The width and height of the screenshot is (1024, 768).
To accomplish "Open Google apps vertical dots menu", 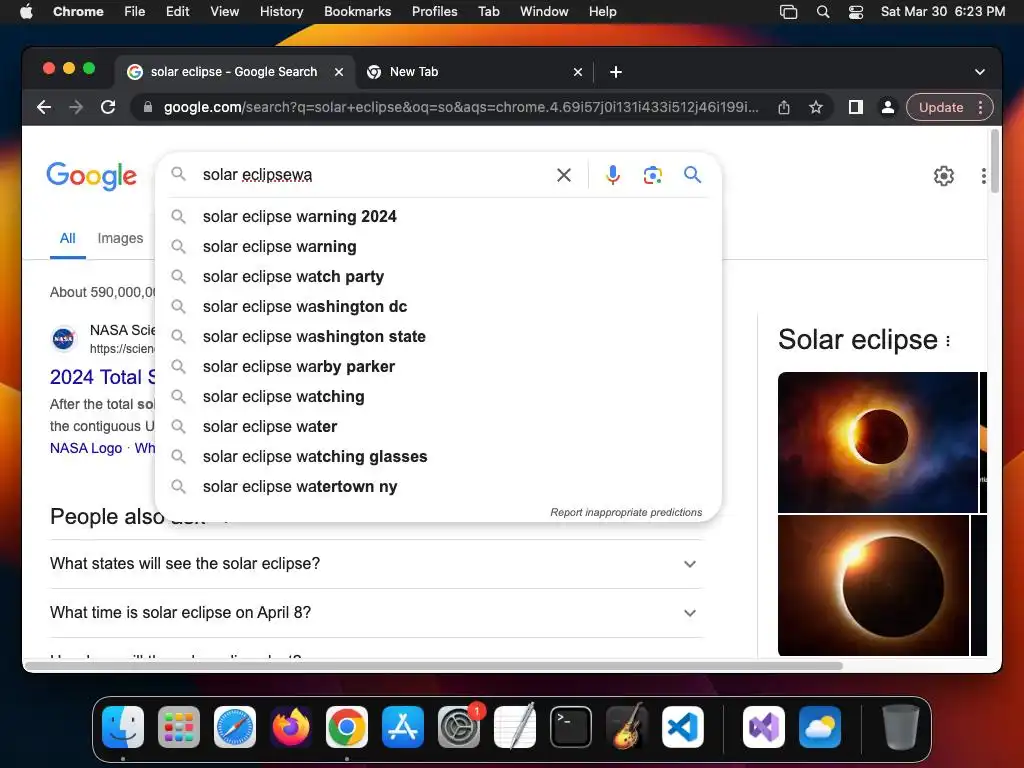I will point(983,176).
